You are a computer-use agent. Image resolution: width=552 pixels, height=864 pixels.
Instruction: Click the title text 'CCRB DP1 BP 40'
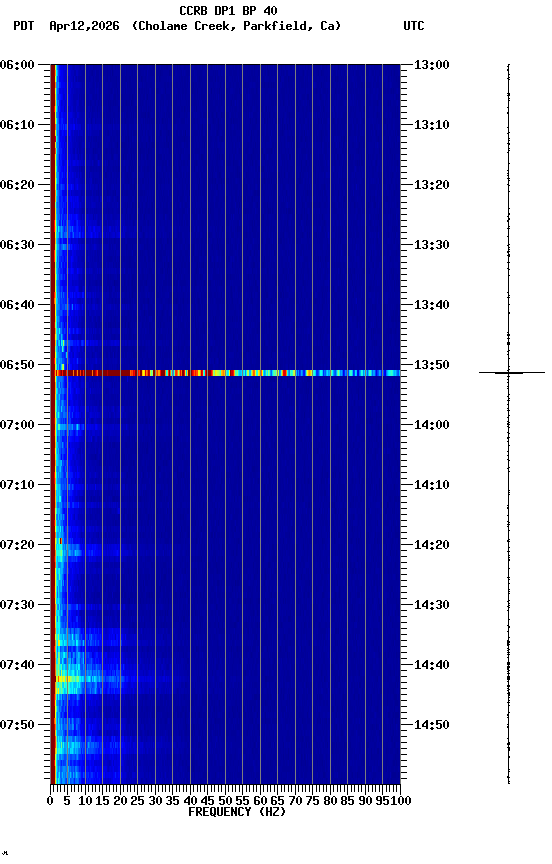click(x=228, y=10)
